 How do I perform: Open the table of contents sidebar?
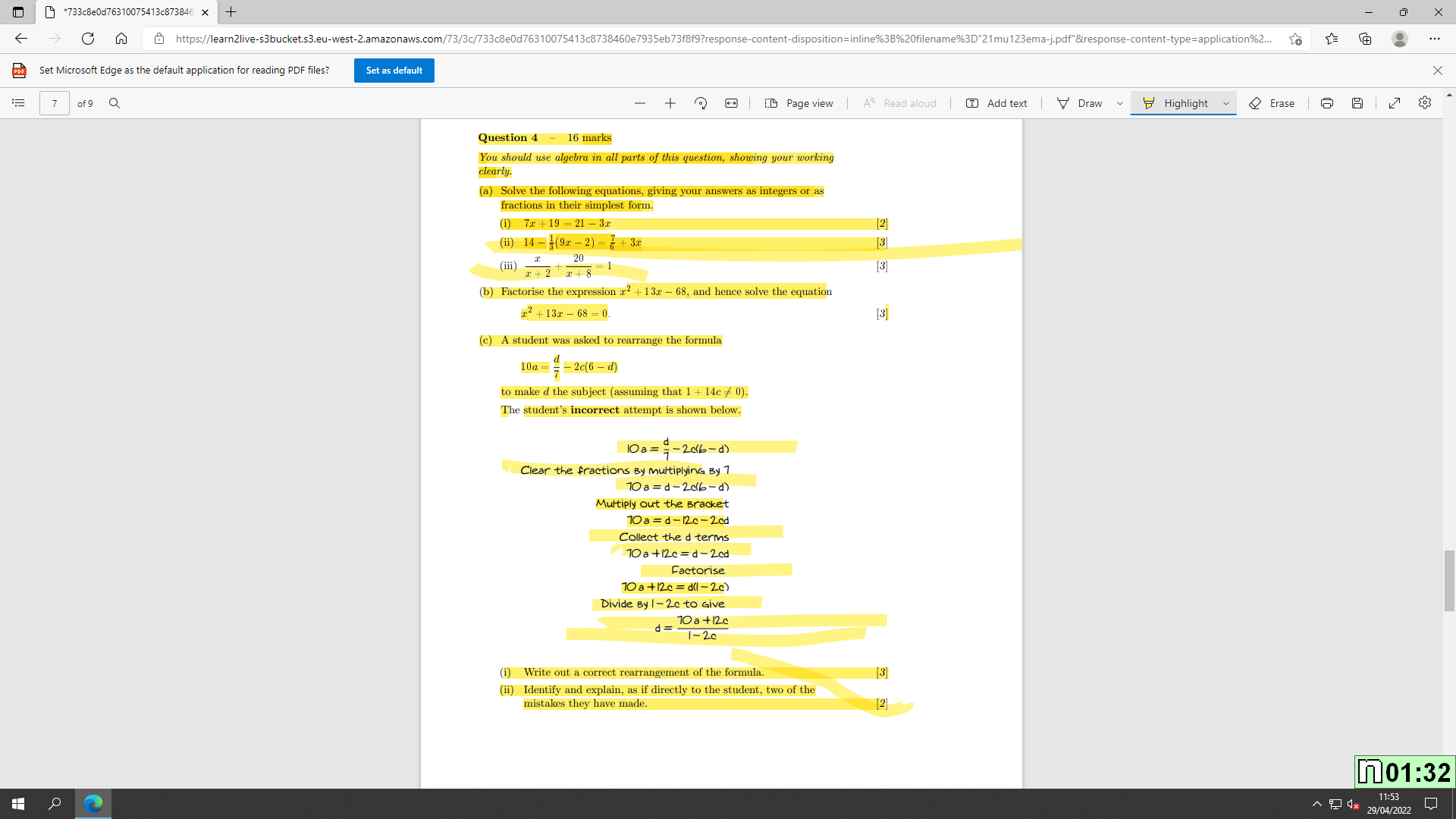pos(19,103)
